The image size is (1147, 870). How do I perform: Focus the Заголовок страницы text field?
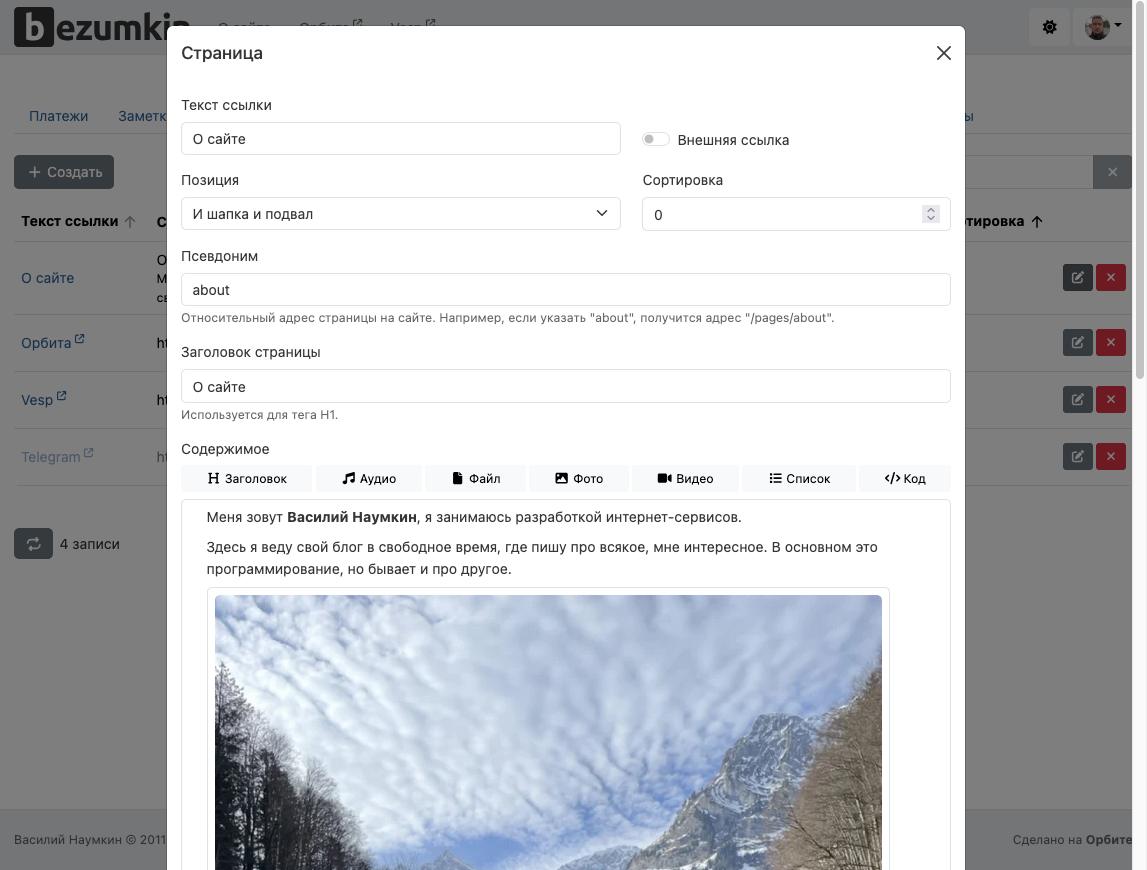pos(565,387)
